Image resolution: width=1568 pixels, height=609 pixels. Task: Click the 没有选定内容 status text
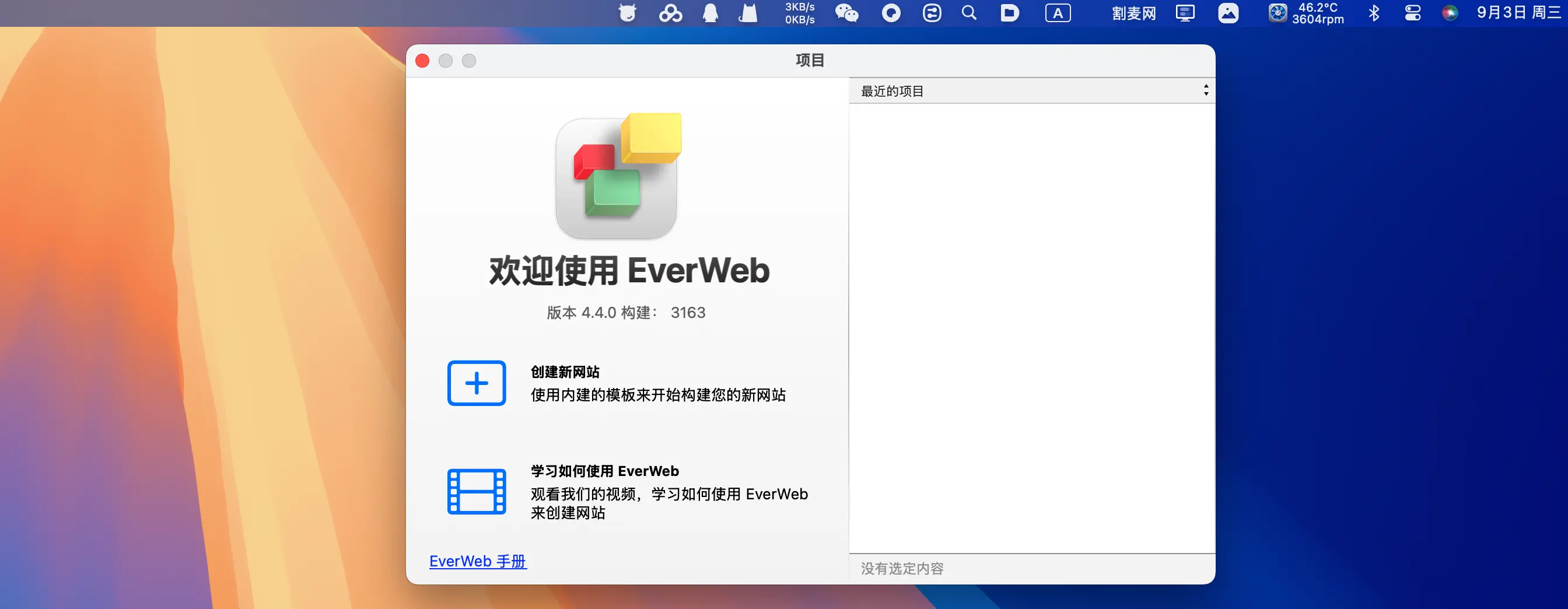pos(902,568)
